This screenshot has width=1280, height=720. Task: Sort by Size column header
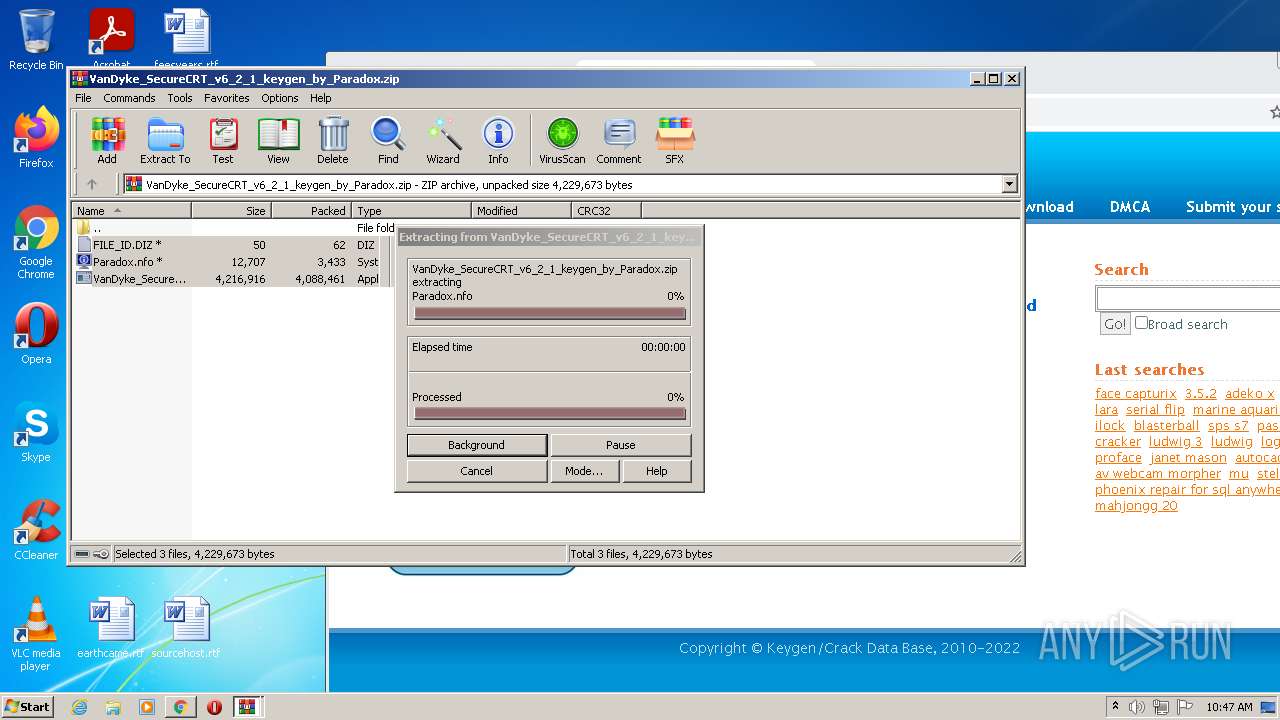point(232,210)
